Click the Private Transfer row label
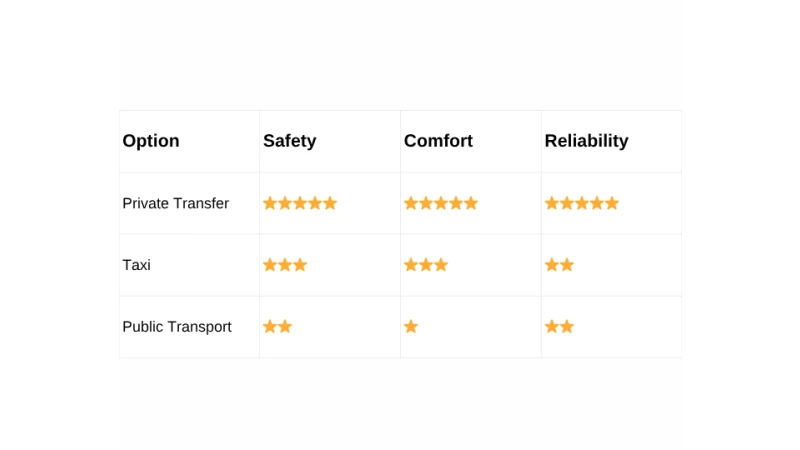This screenshot has width=800, height=450. coord(176,203)
